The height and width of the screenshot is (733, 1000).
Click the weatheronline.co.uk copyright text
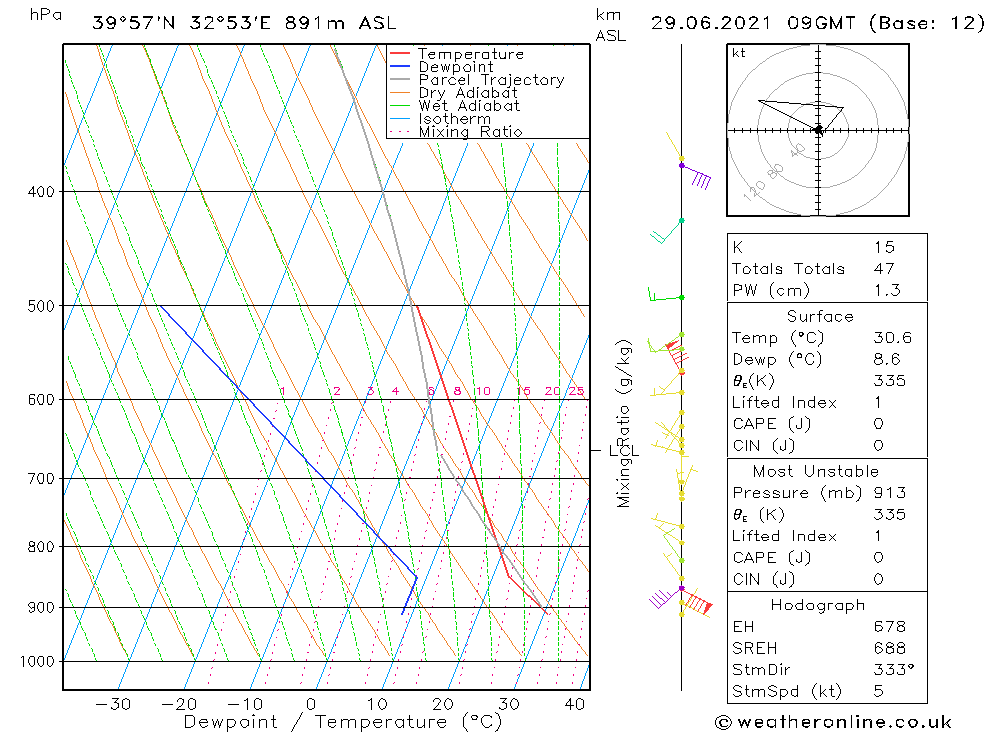(834, 723)
